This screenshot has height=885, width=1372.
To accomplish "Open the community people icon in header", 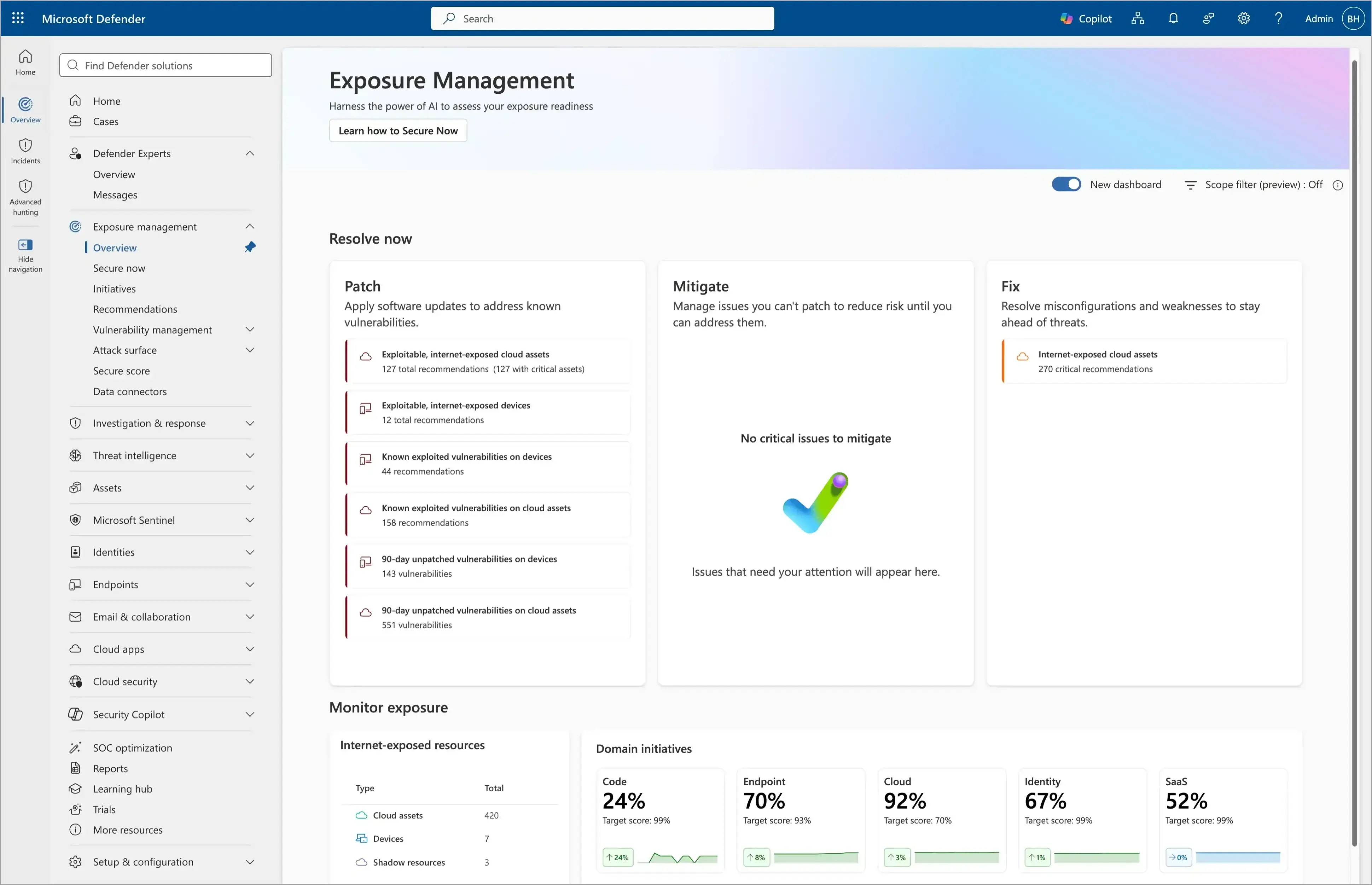I will (x=1208, y=18).
